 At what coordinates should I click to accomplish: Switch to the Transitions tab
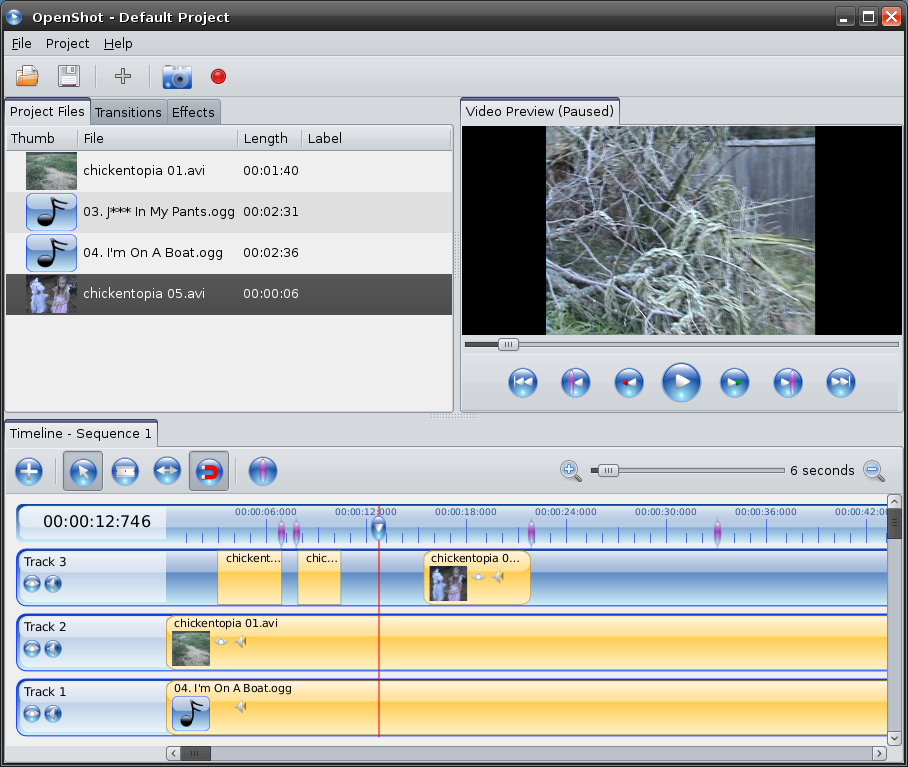tap(128, 112)
